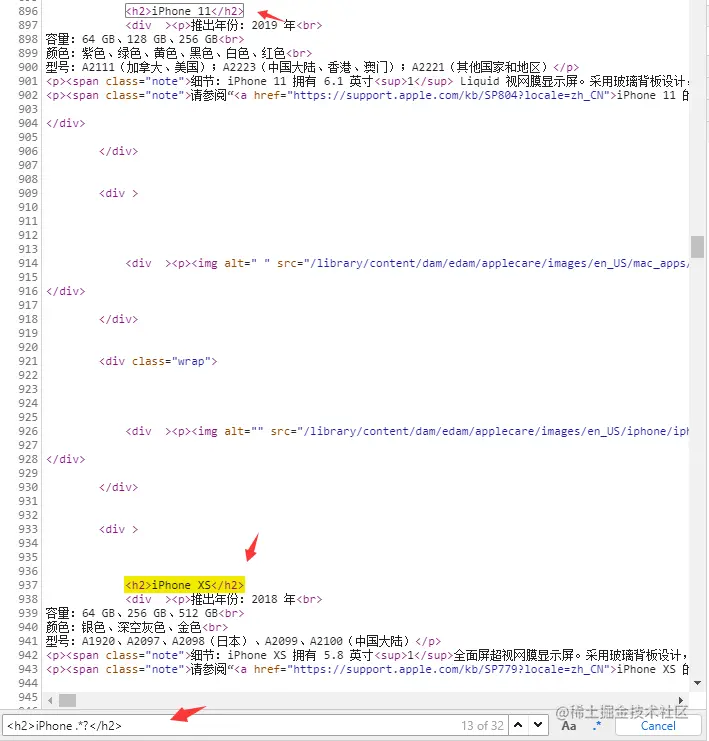
Task: Click the 13 of 32 match counter
Action: coord(482,725)
